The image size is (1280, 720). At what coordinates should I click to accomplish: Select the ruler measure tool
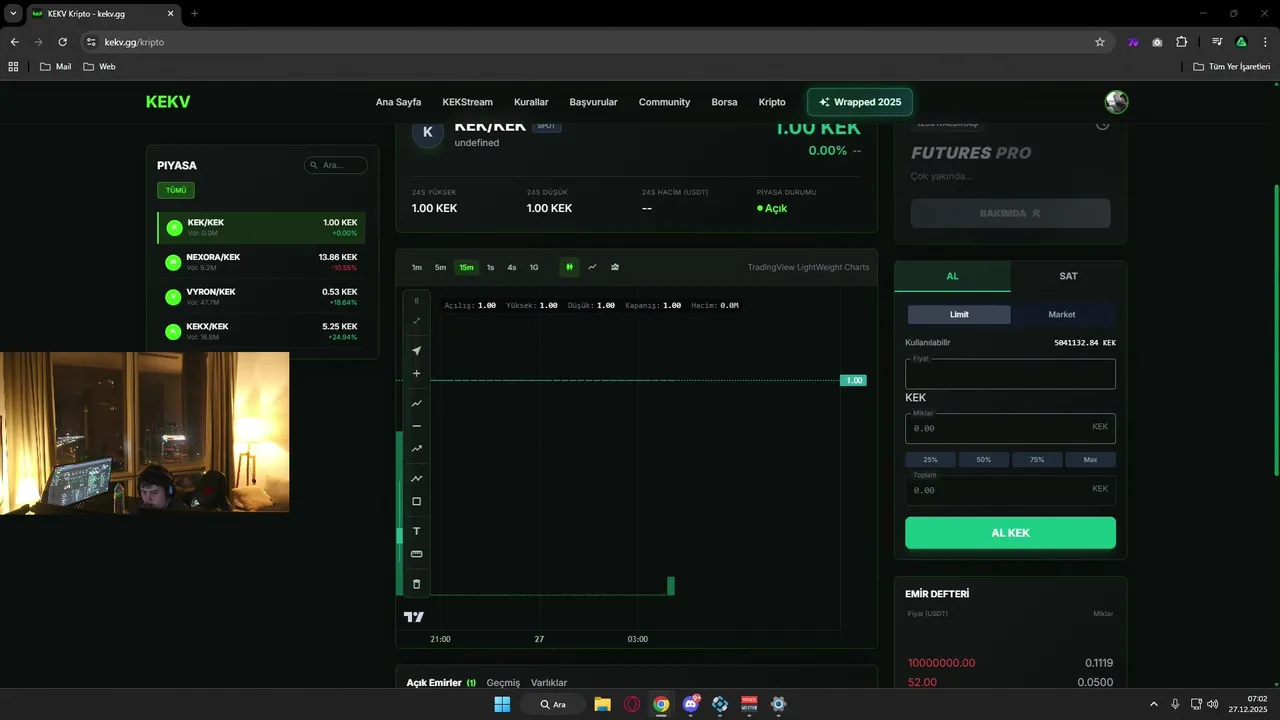pos(417,554)
